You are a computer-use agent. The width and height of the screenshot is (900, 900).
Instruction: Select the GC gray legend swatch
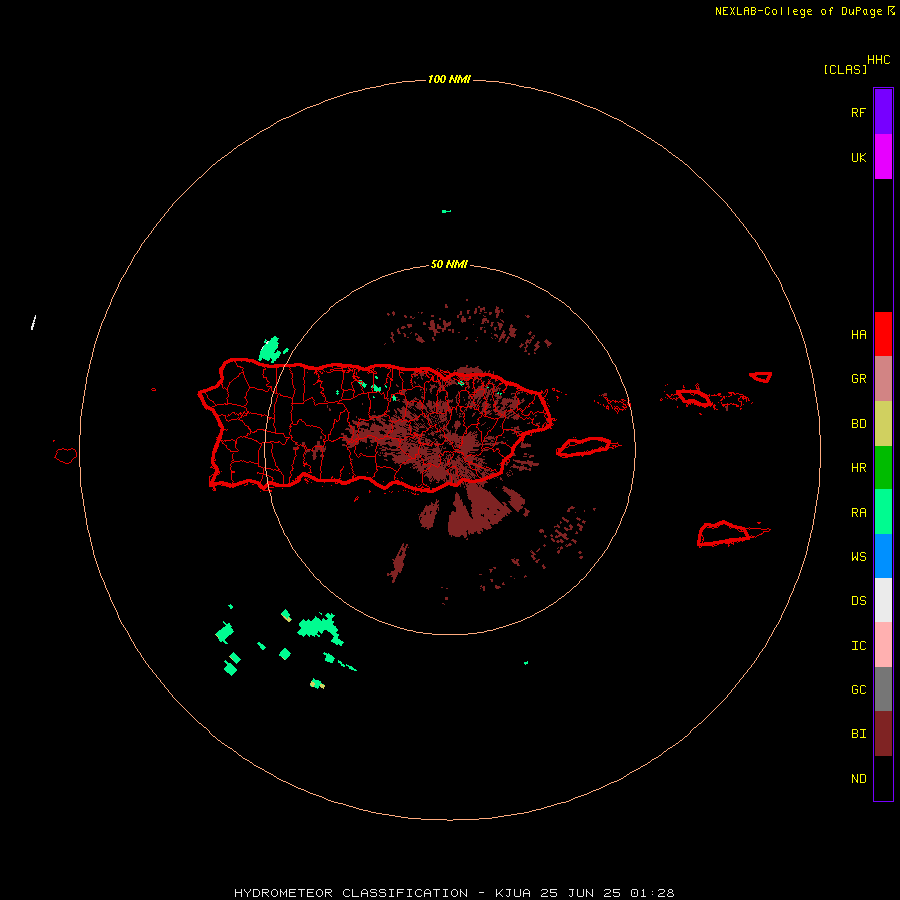tap(883, 689)
